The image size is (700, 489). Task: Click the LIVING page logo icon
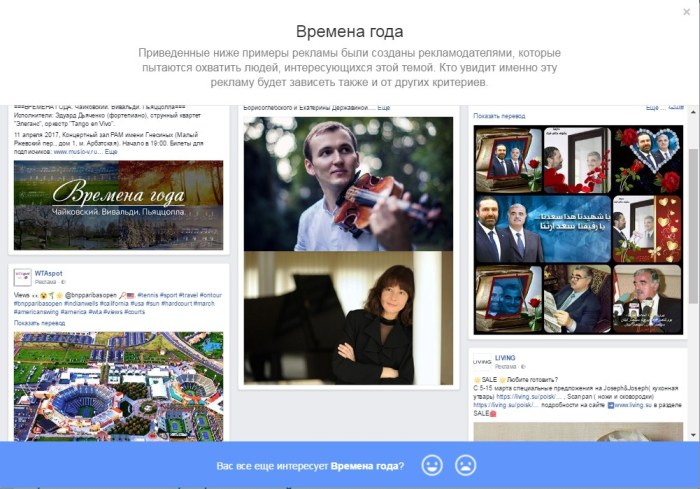[482, 361]
